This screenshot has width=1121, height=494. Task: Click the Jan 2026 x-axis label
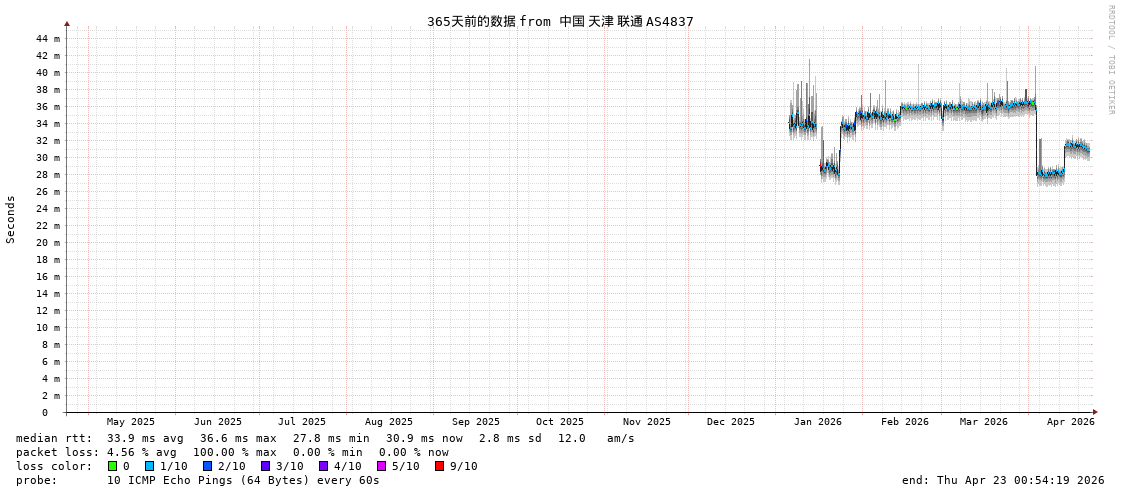click(x=817, y=422)
